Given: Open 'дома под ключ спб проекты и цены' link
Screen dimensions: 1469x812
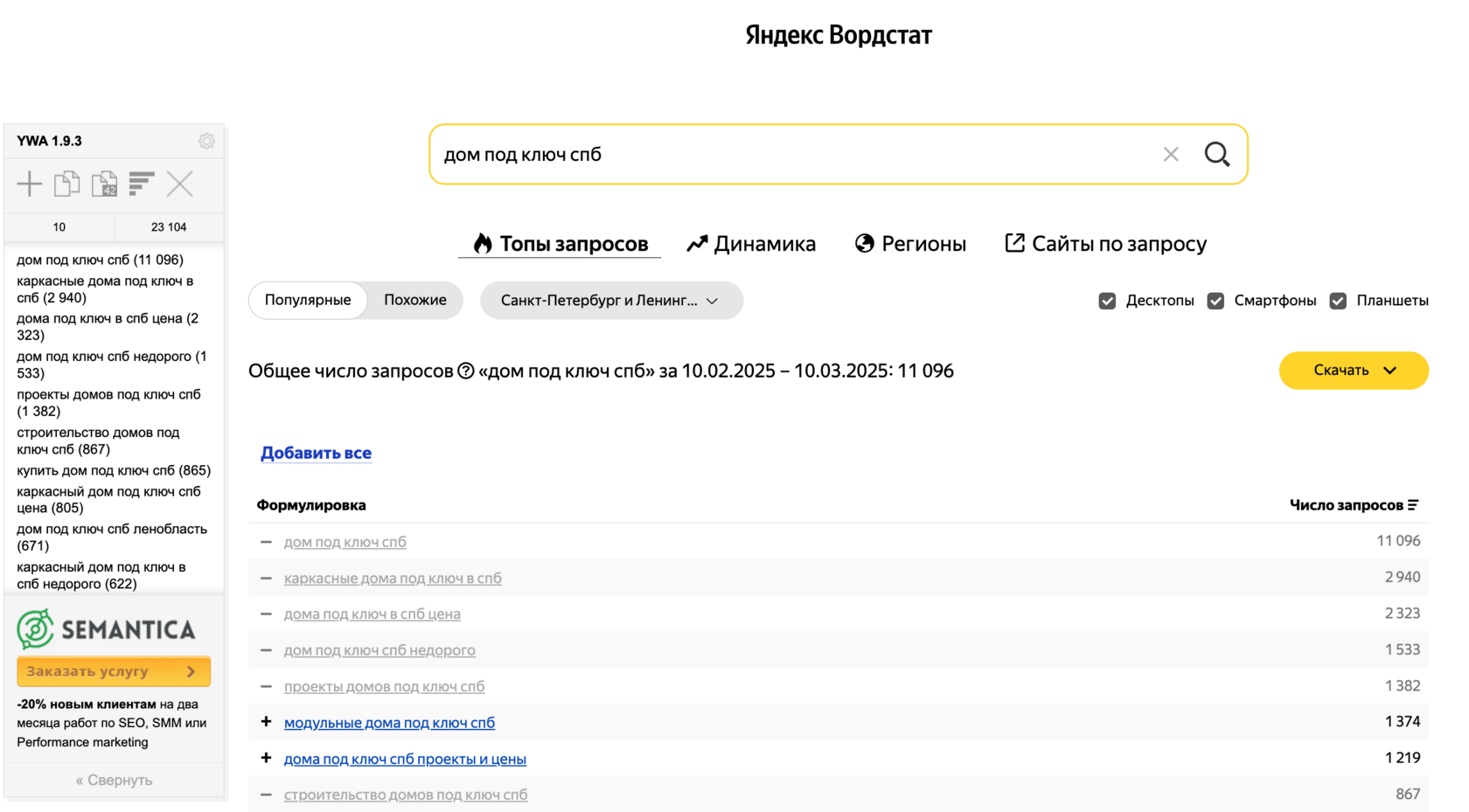Looking at the screenshot, I should (x=405, y=759).
